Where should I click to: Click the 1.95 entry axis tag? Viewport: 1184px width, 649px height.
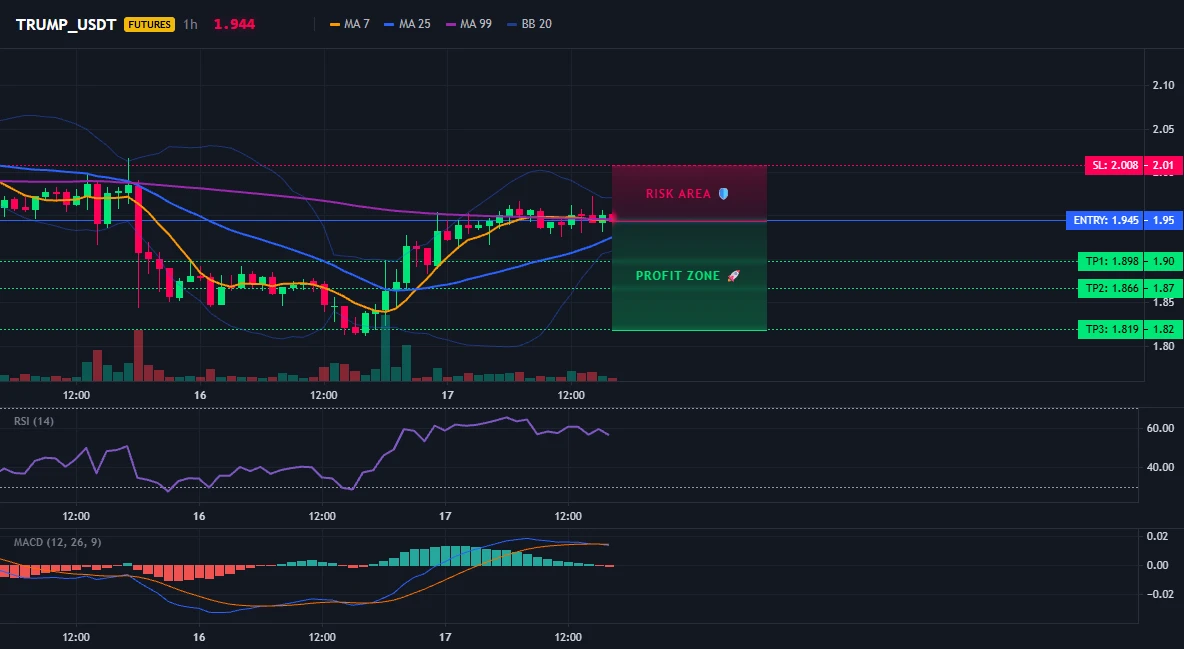pos(1164,221)
